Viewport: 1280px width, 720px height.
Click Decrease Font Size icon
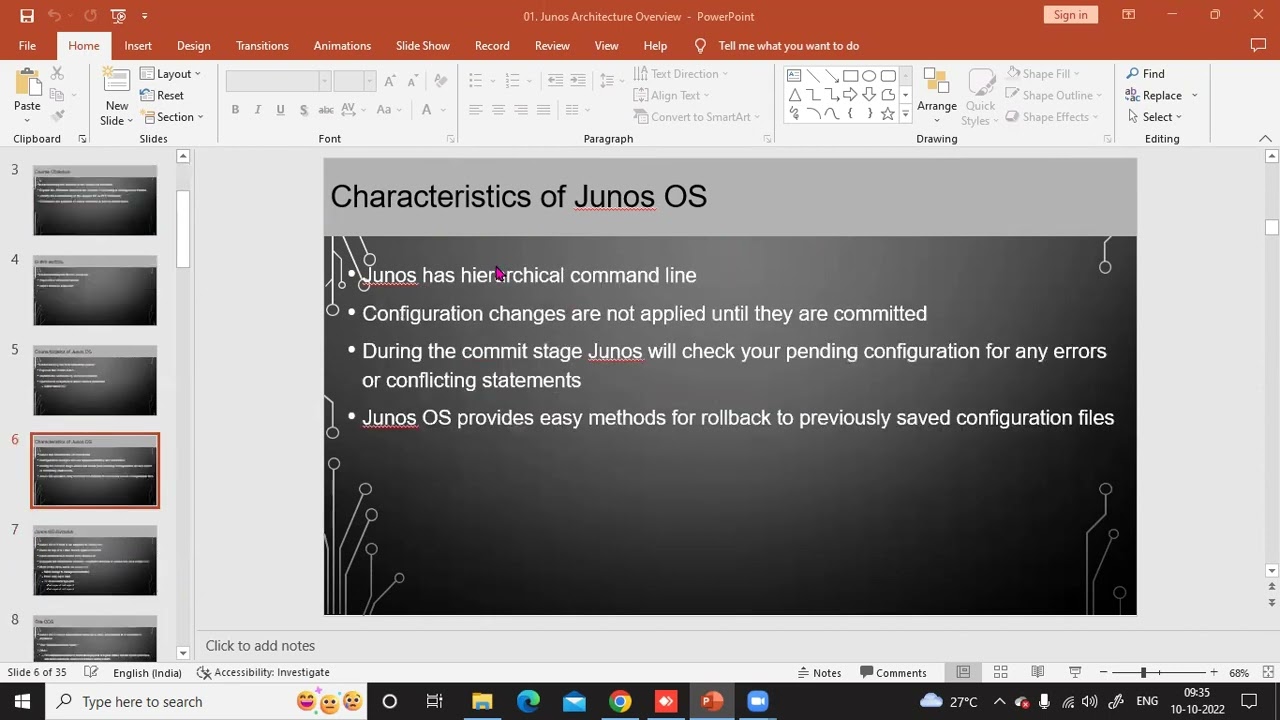click(412, 81)
